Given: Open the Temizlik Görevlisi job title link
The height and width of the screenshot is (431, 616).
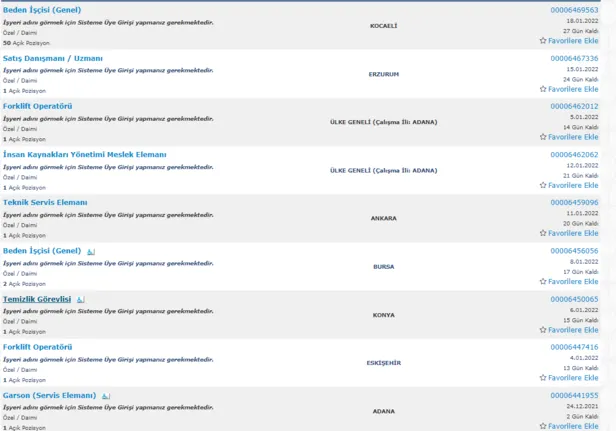Looking at the screenshot, I should [37, 299].
